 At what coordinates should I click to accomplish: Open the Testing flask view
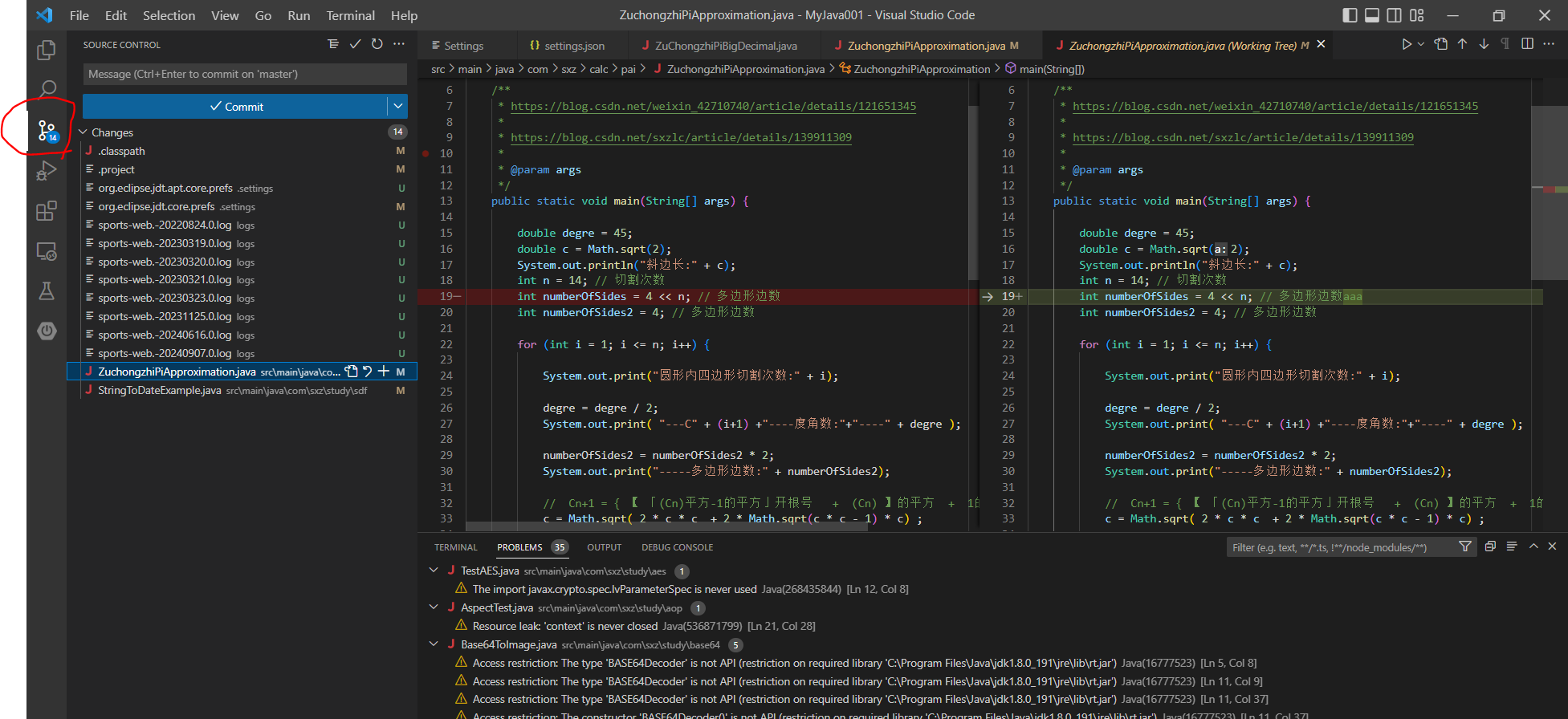tap(47, 290)
